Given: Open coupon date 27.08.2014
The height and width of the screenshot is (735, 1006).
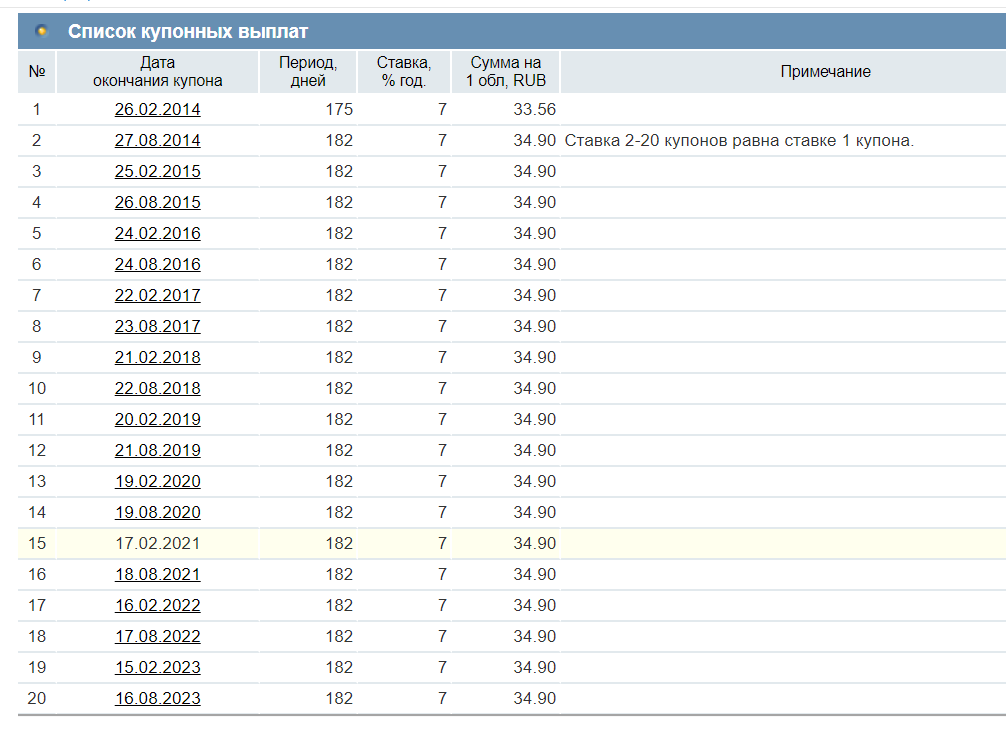Looking at the screenshot, I should coord(157,140).
